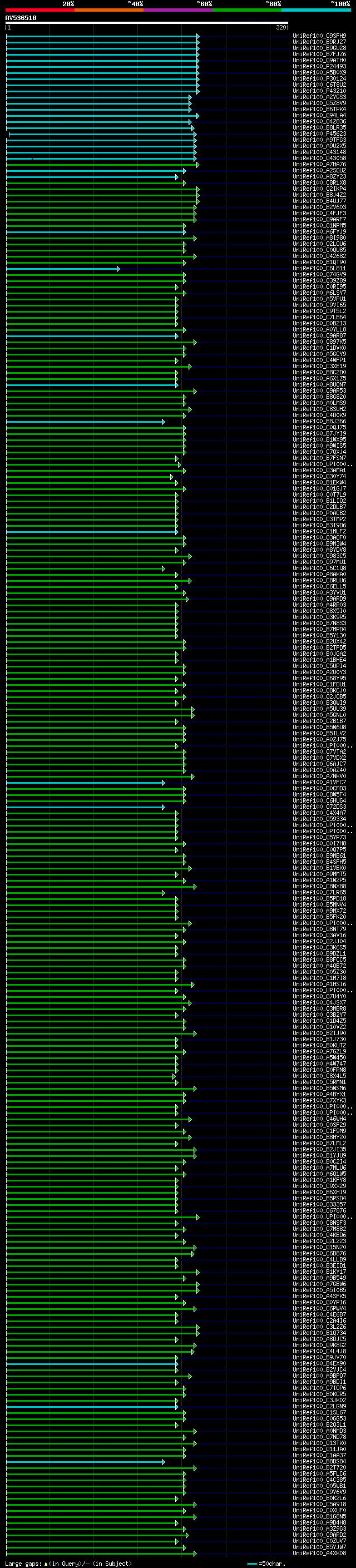Open the UniRef100_A9TFG3 hit label
This screenshot has width=356, height=1568.
319,140
